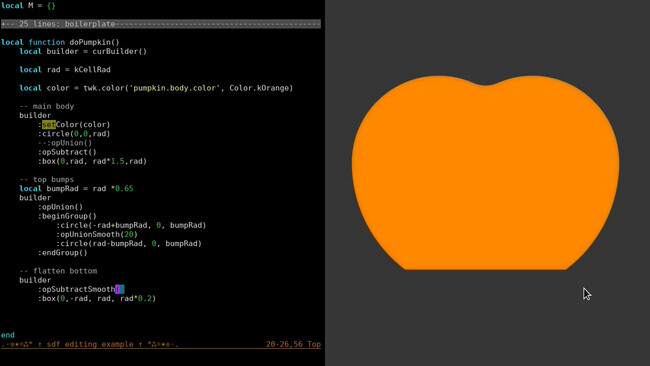
Task: Click the '-- top bumps' comment
Action: [46, 179]
